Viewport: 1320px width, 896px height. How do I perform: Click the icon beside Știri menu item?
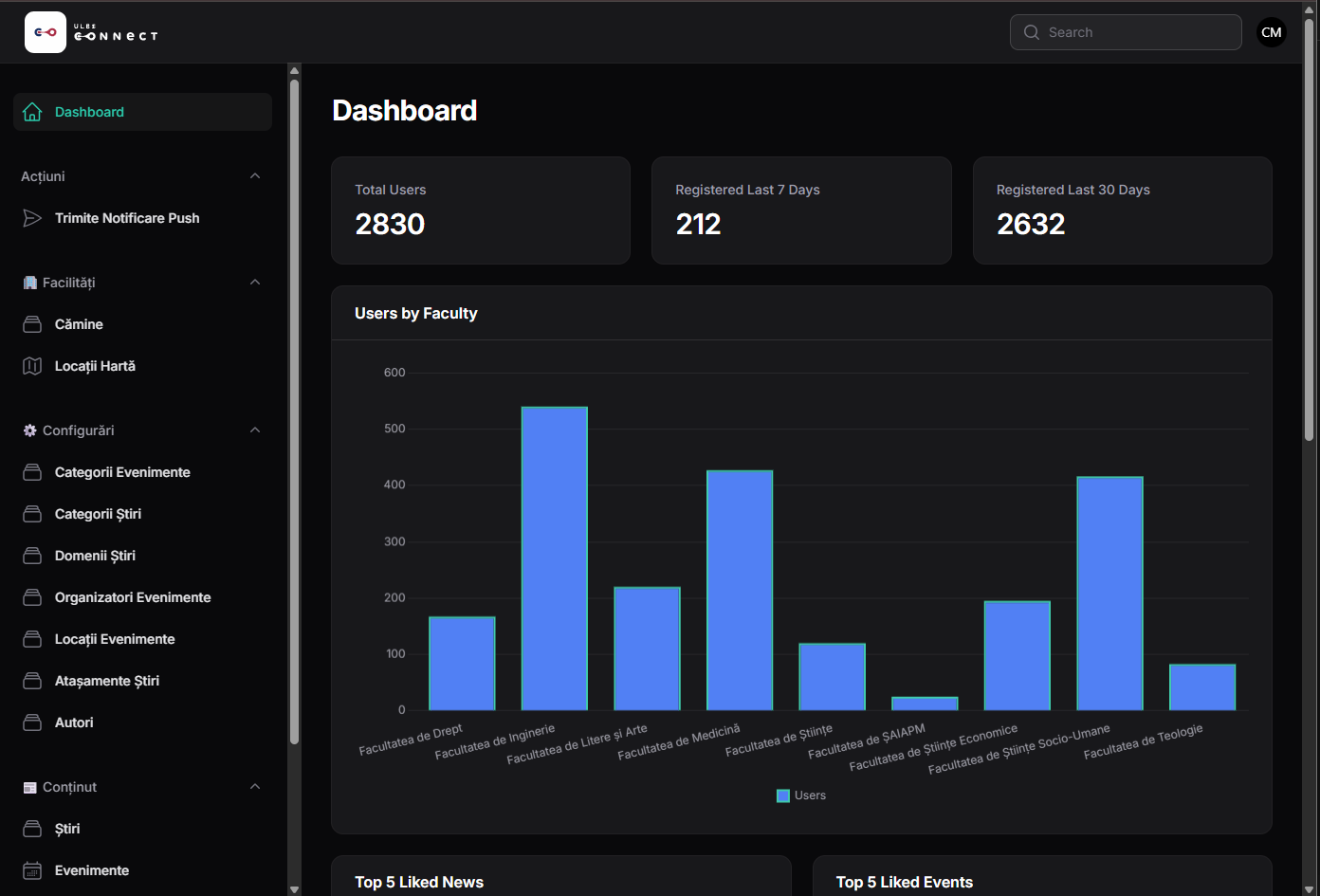[32, 829]
